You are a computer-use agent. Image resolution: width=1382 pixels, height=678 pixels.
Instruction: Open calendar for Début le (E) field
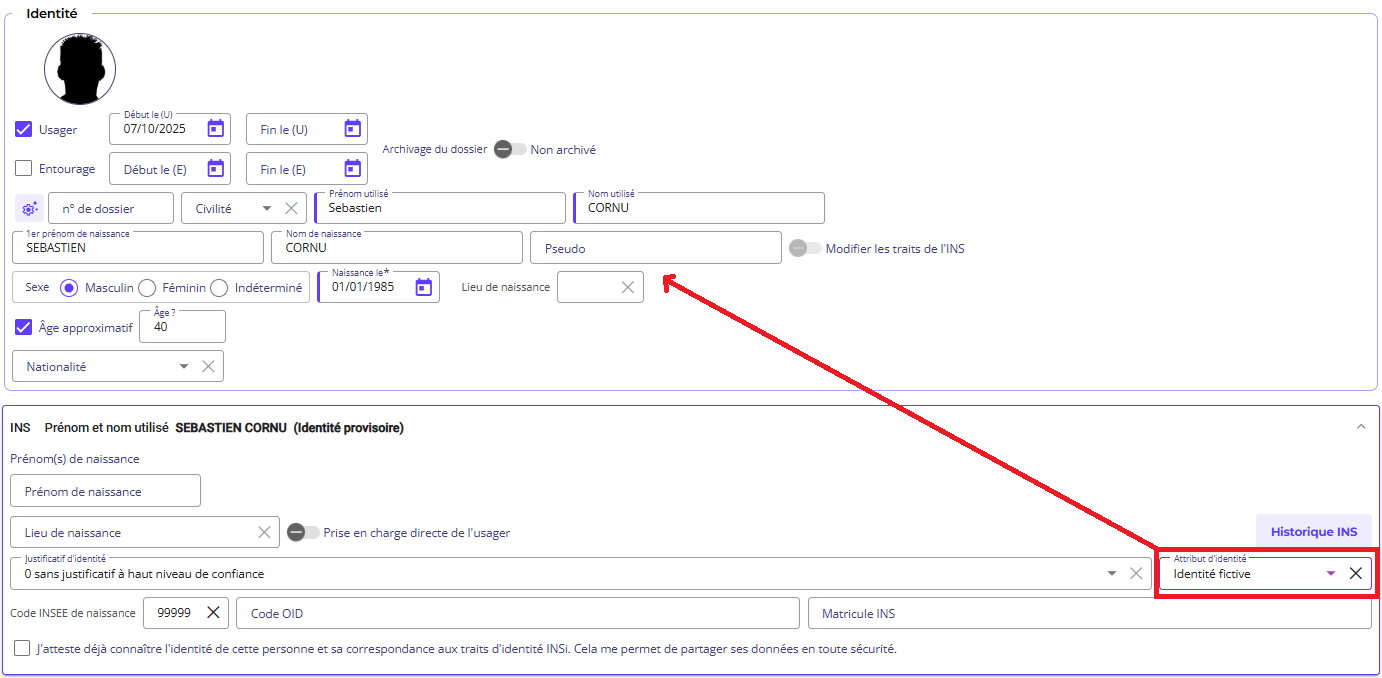[215, 168]
